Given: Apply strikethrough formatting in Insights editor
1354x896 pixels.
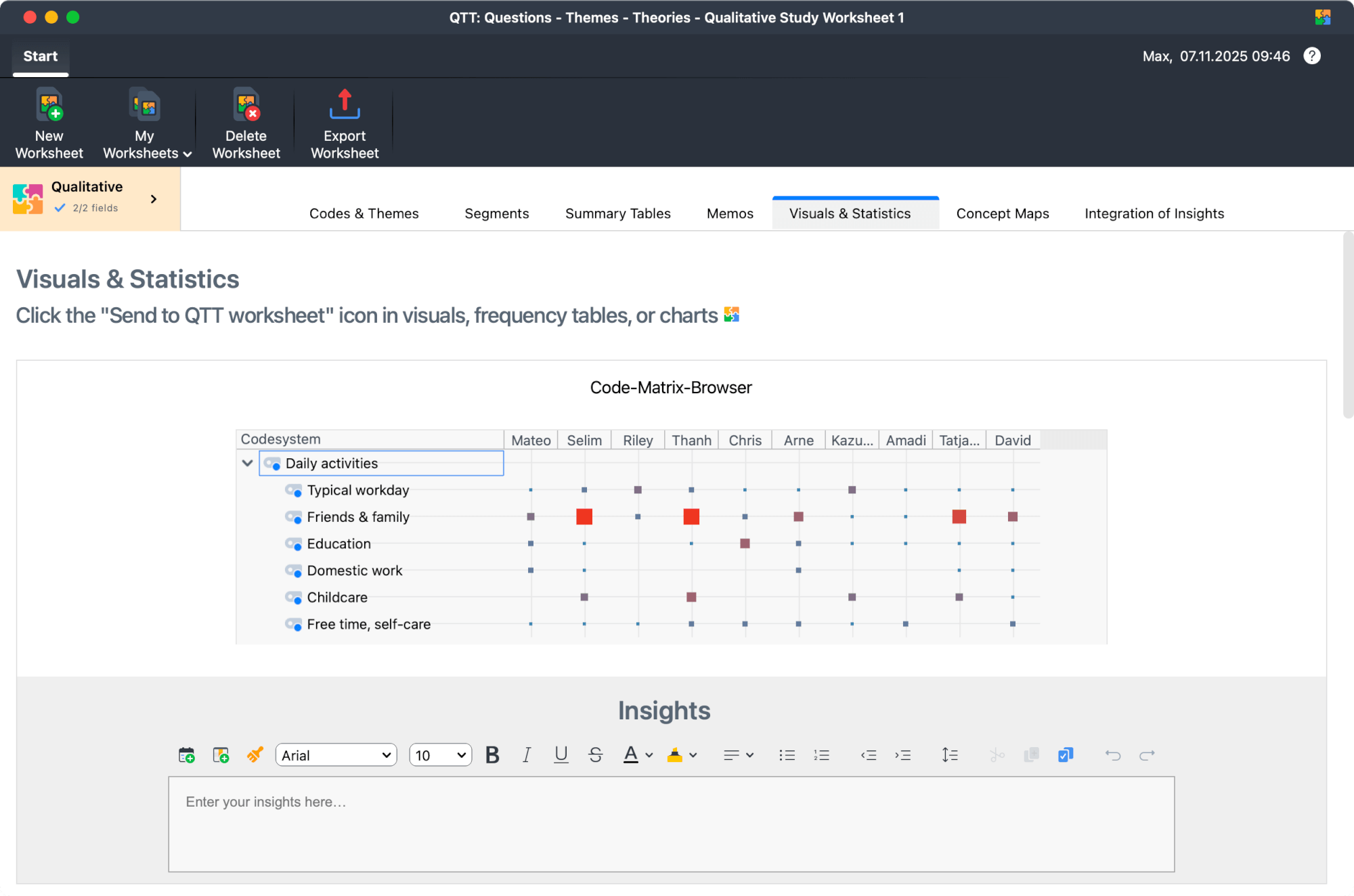Looking at the screenshot, I should 595,755.
